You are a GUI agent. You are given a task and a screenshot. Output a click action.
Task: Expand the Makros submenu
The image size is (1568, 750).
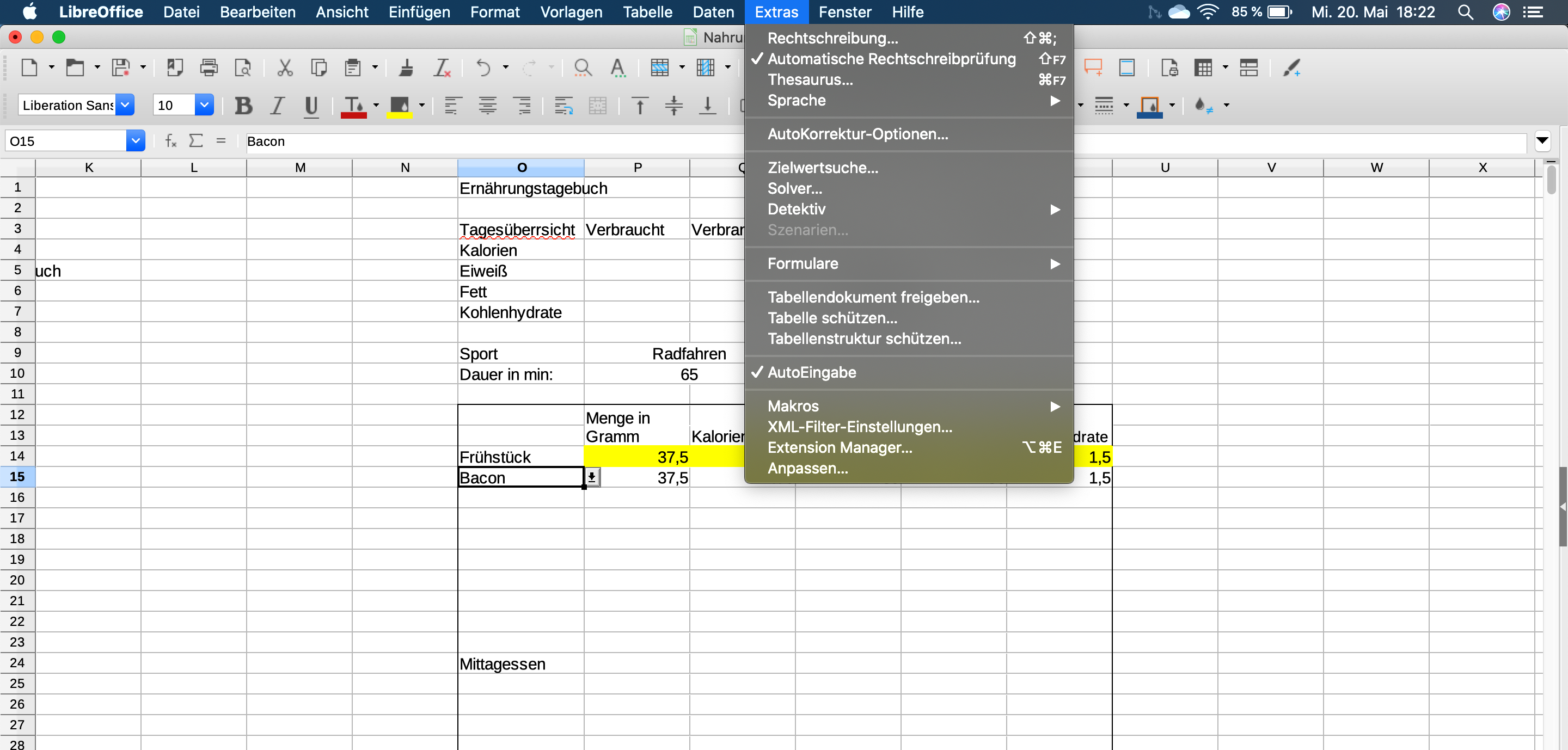point(909,405)
